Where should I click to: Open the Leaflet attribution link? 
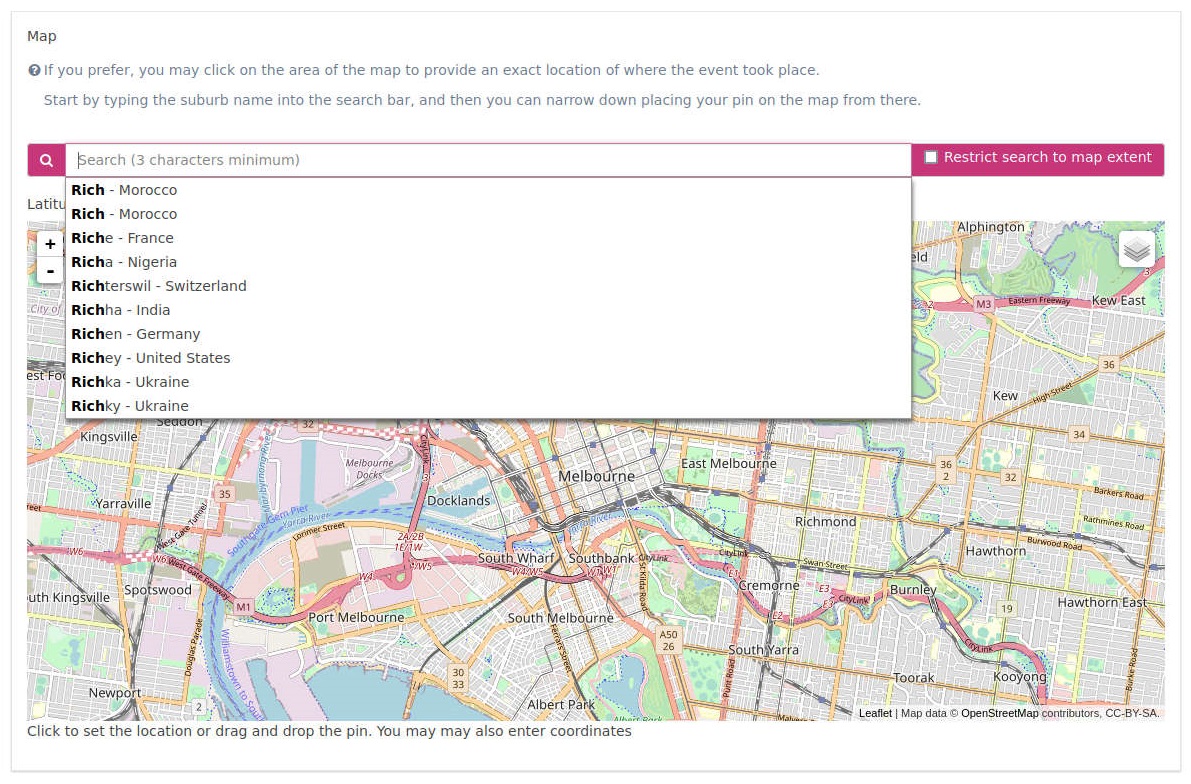[875, 713]
